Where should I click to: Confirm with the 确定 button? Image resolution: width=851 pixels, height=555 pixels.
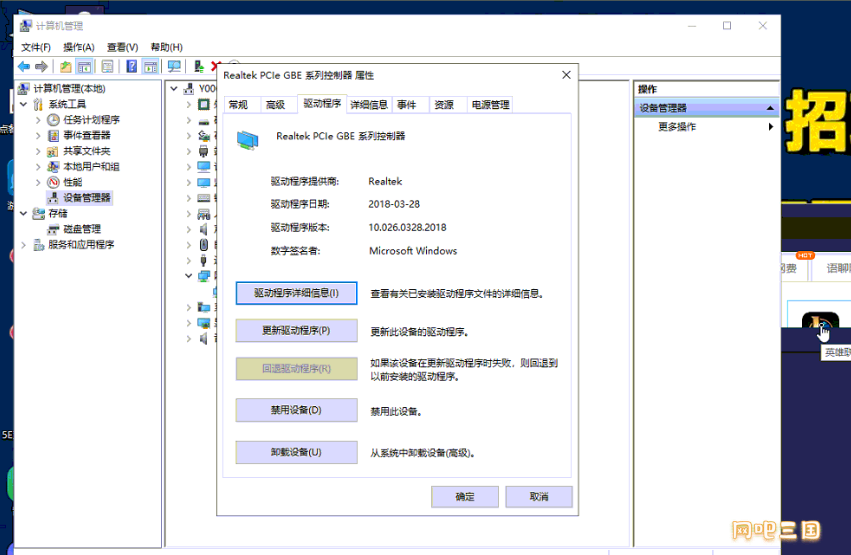(465, 496)
